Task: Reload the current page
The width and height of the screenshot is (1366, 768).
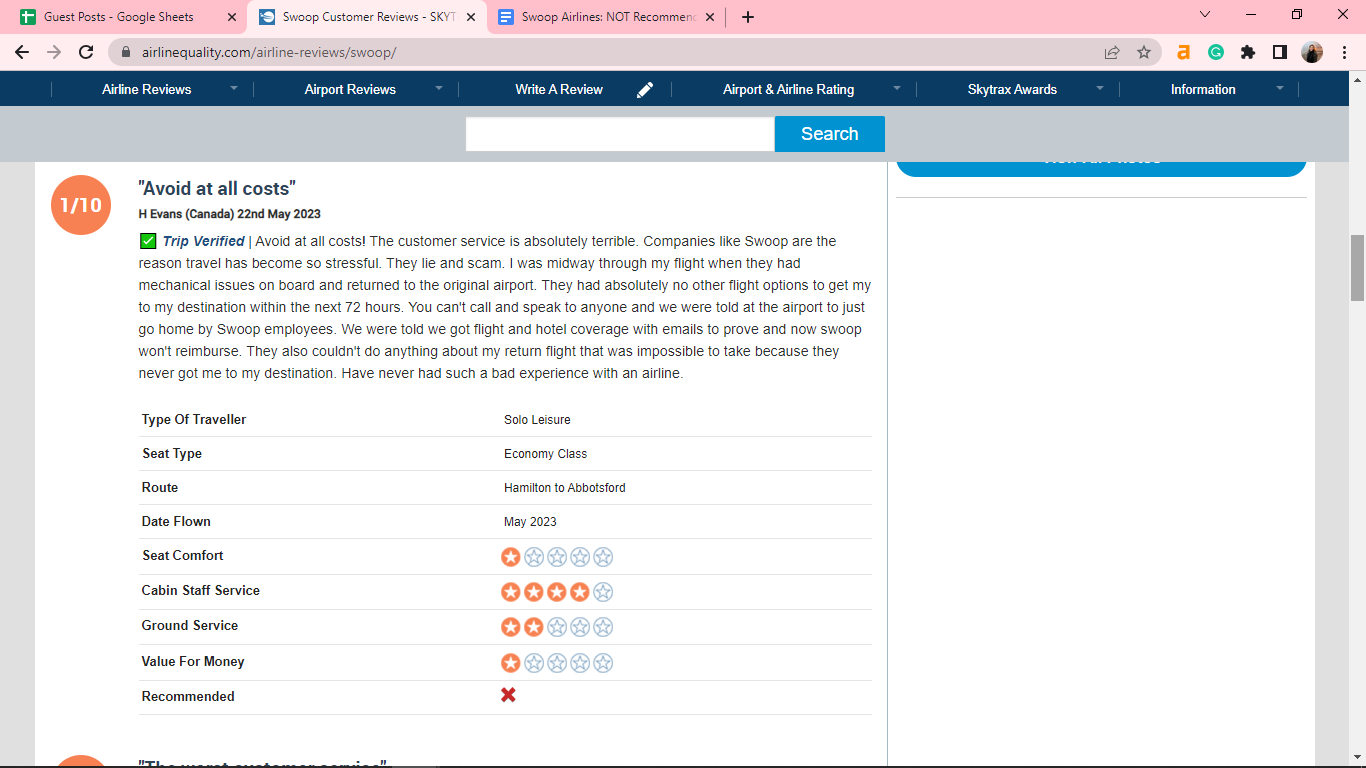Action: [x=86, y=52]
